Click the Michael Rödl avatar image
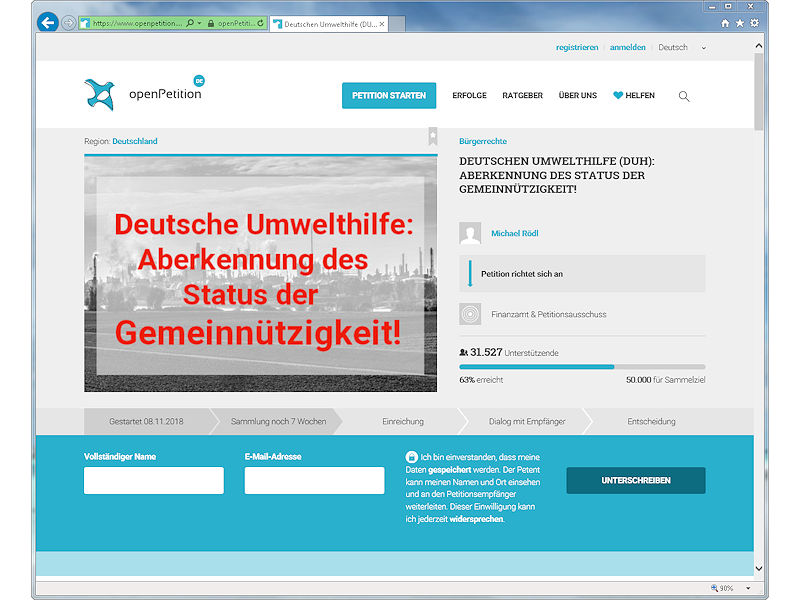Image resolution: width=800 pixels, height=600 pixels. click(470, 233)
